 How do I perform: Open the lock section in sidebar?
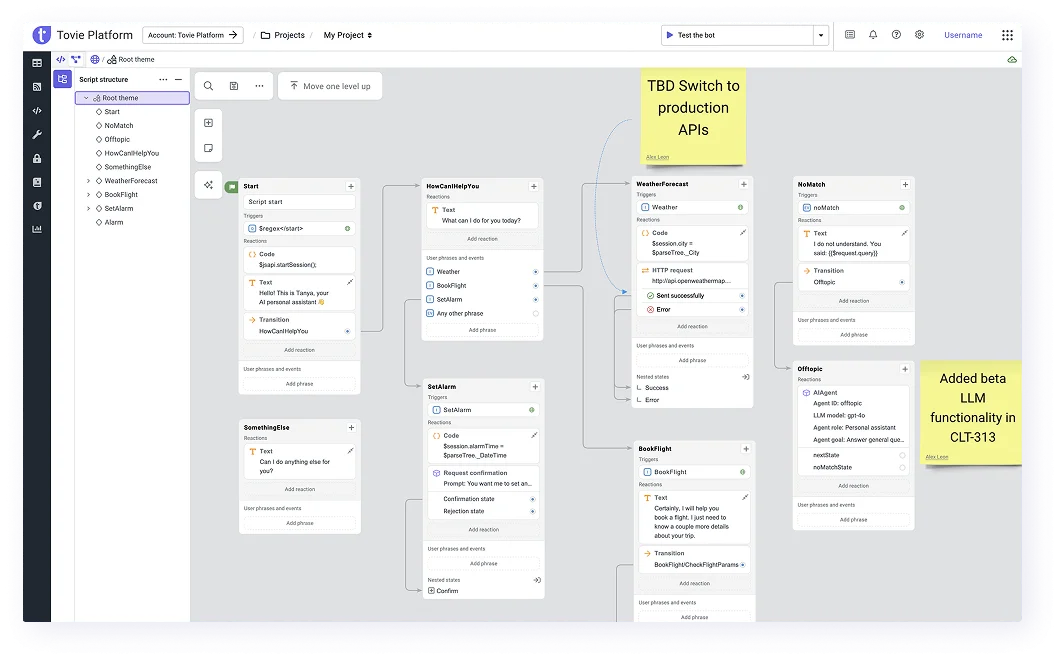pyautogui.click(x=37, y=158)
